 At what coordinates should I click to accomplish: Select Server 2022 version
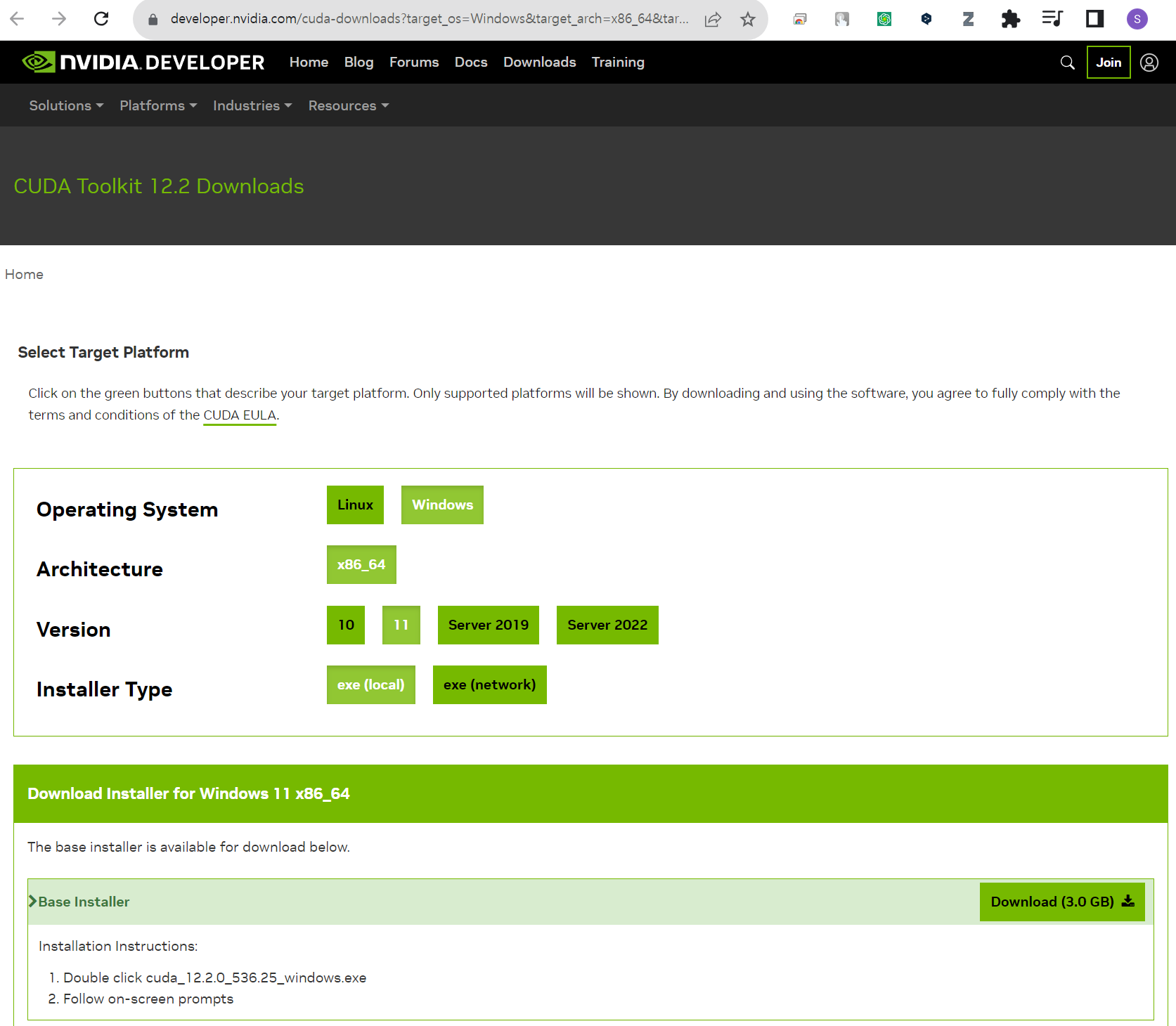[x=607, y=625]
